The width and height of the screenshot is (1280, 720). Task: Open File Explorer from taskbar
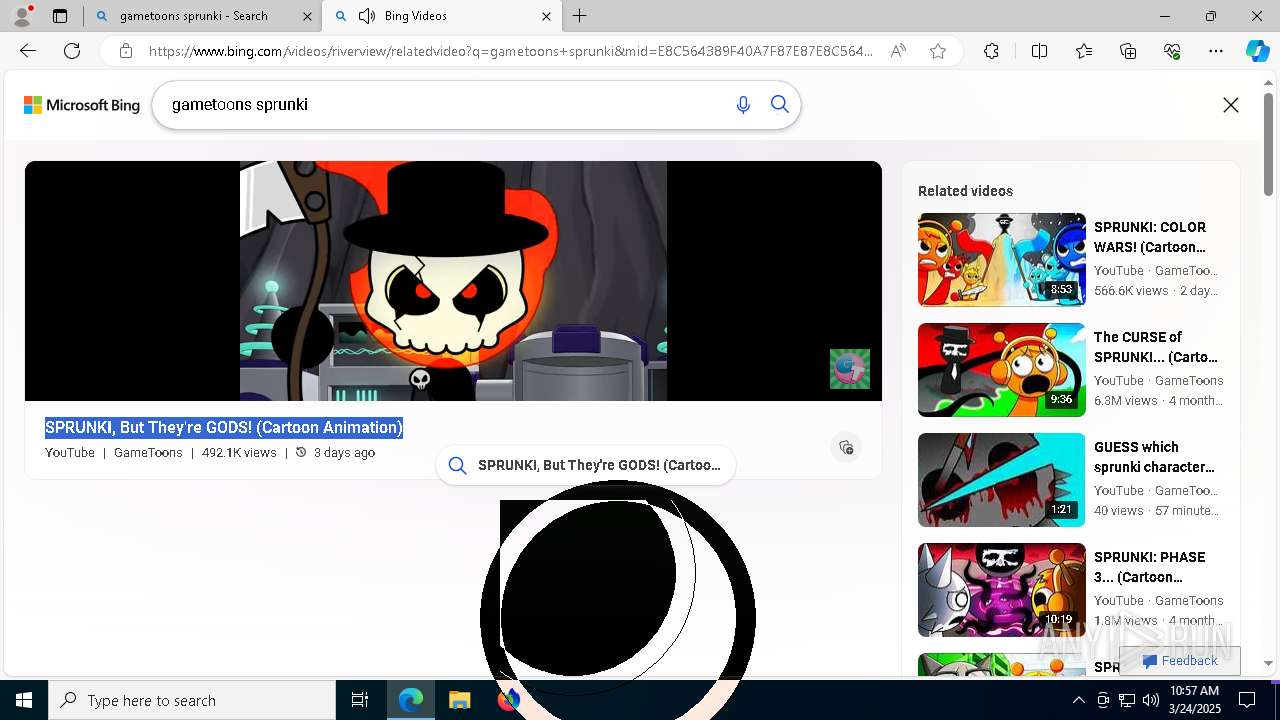[x=459, y=700]
